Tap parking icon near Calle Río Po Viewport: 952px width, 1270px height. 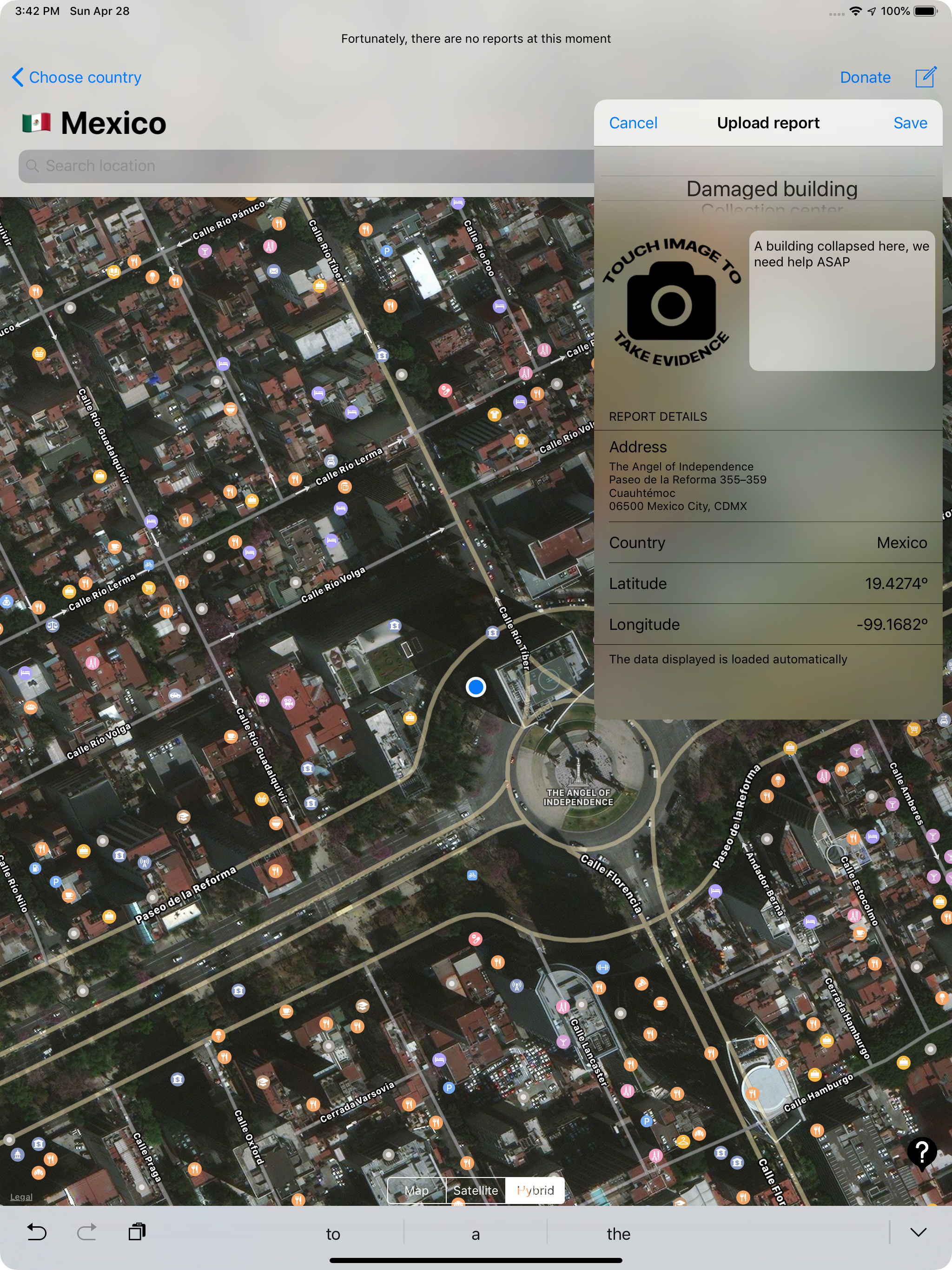[387, 251]
